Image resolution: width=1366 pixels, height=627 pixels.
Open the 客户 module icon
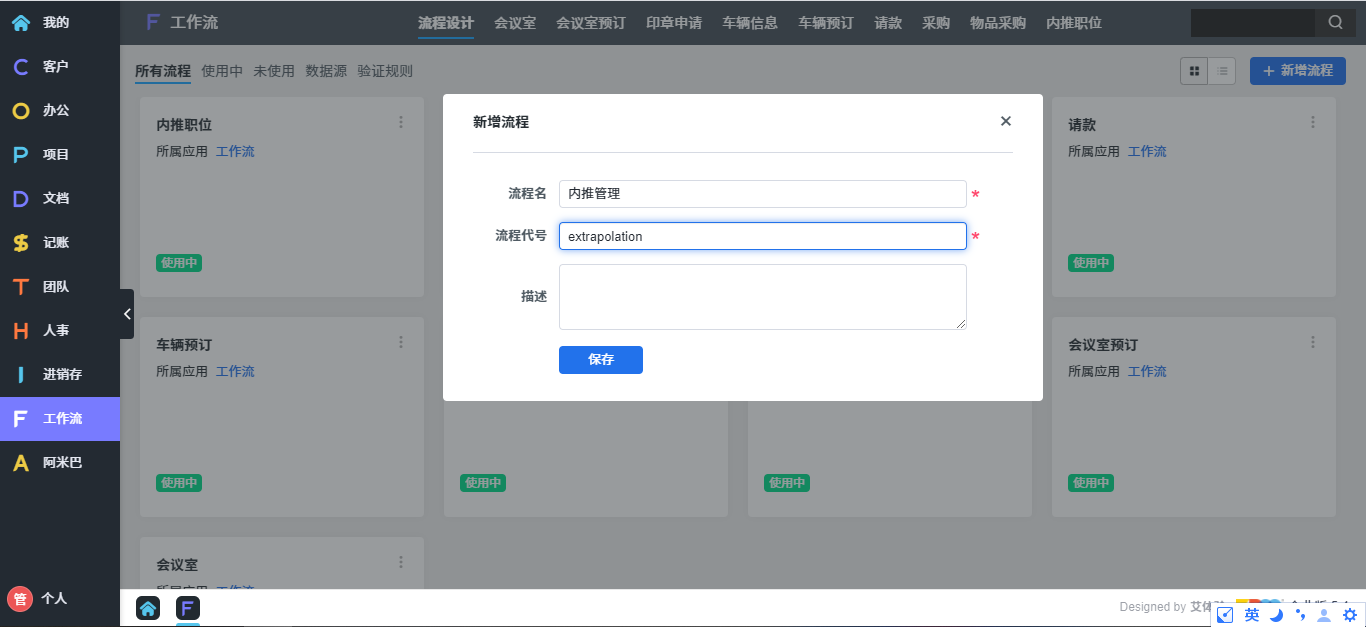point(20,67)
